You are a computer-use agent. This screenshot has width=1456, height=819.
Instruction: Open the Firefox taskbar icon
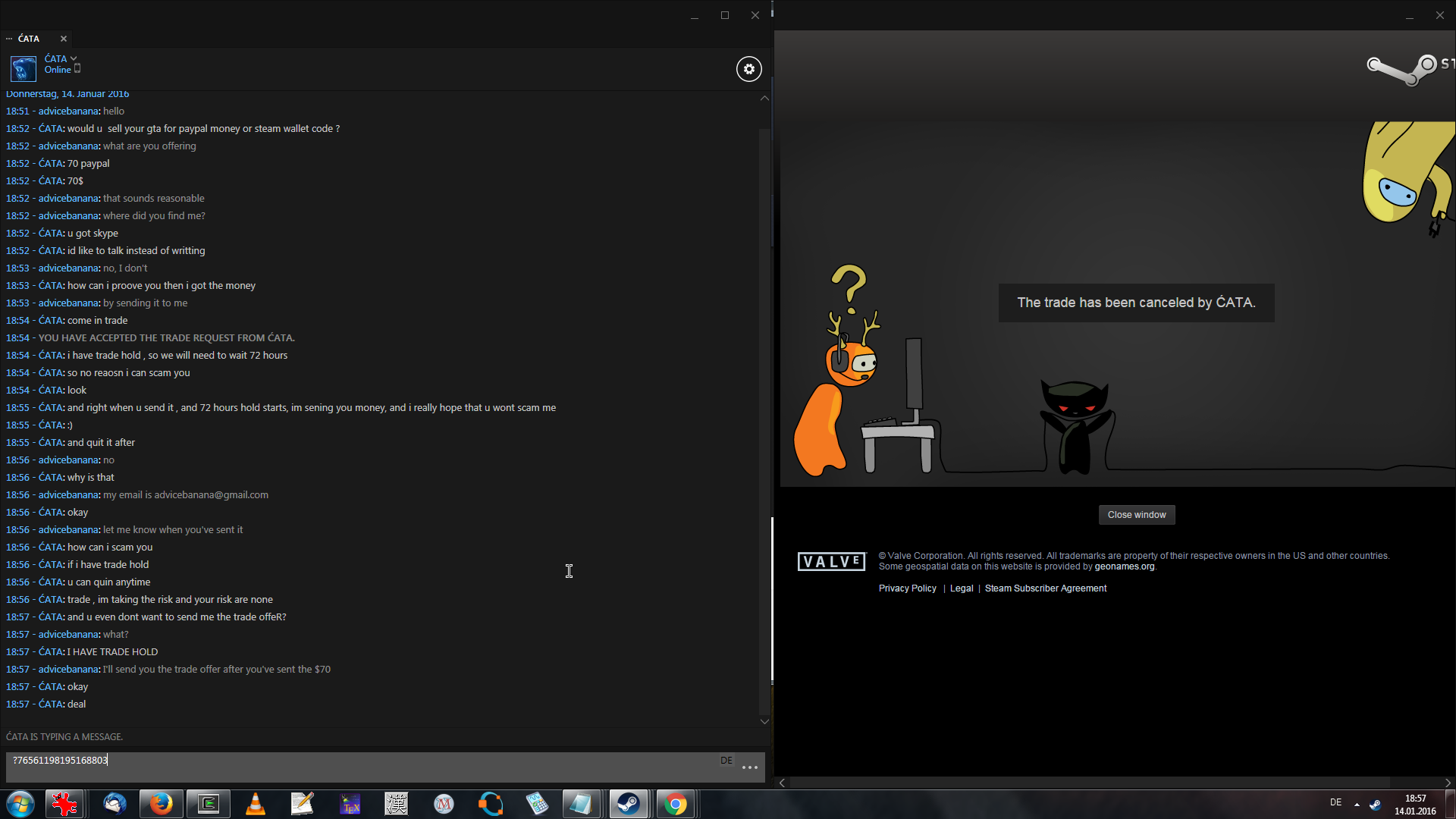(161, 804)
